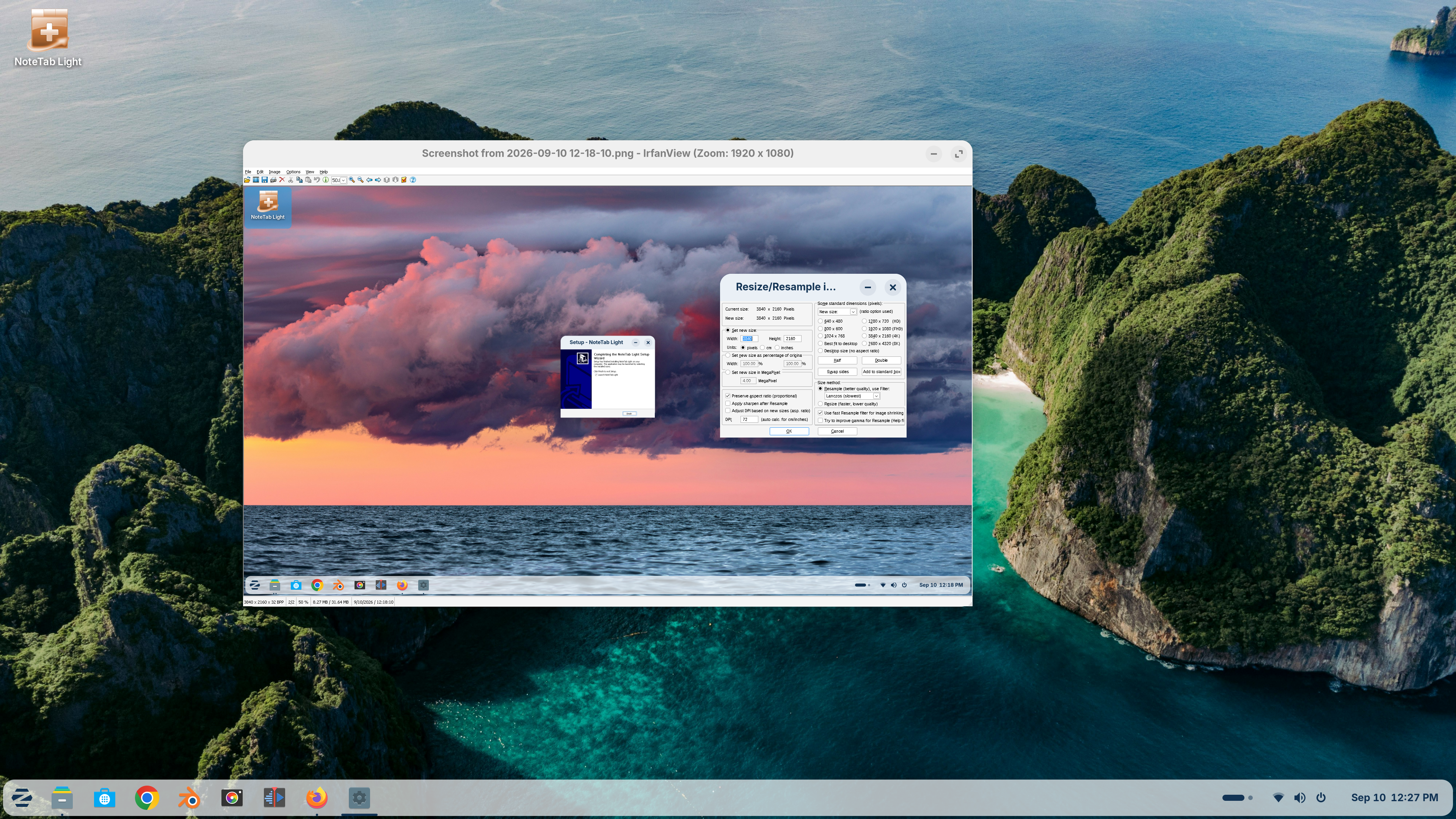Open the Edit menu
The width and height of the screenshot is (1456, 819).
click(x=260, y=172)
